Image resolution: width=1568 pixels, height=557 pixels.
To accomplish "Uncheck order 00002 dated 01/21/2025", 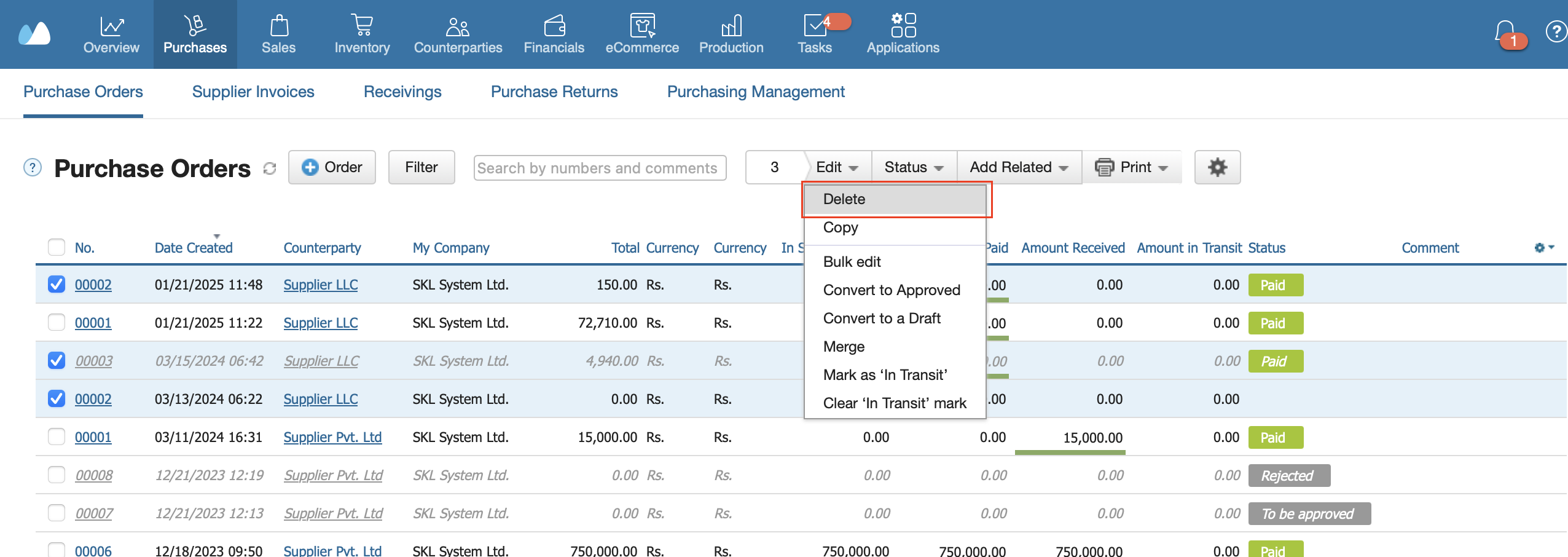I will 57,284.
